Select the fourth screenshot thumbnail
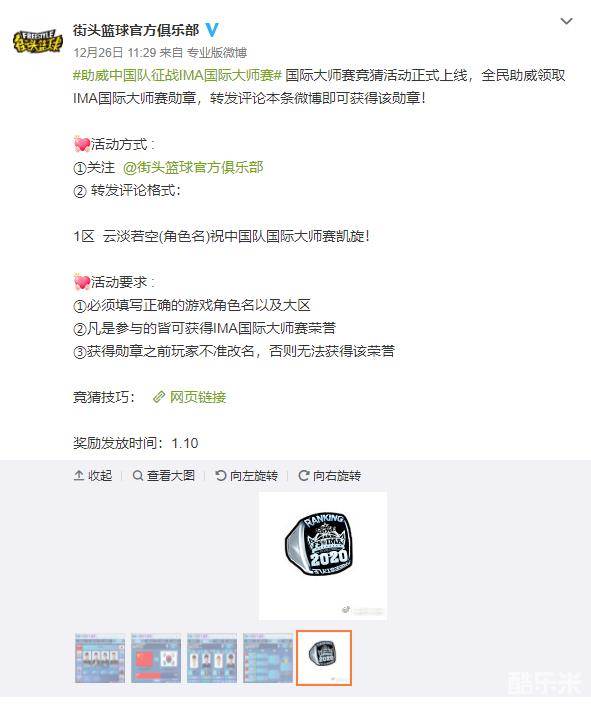591x704 pixels. (268, 658)
